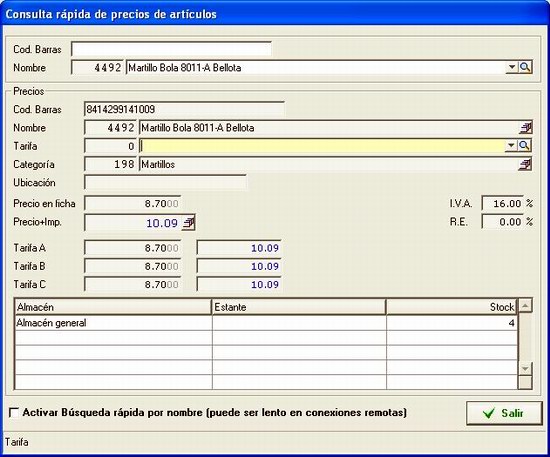This screenshot has width=550, height=457.
Task: Click the Stock column header
Action: pyautogui.click(x=452, y=307)
